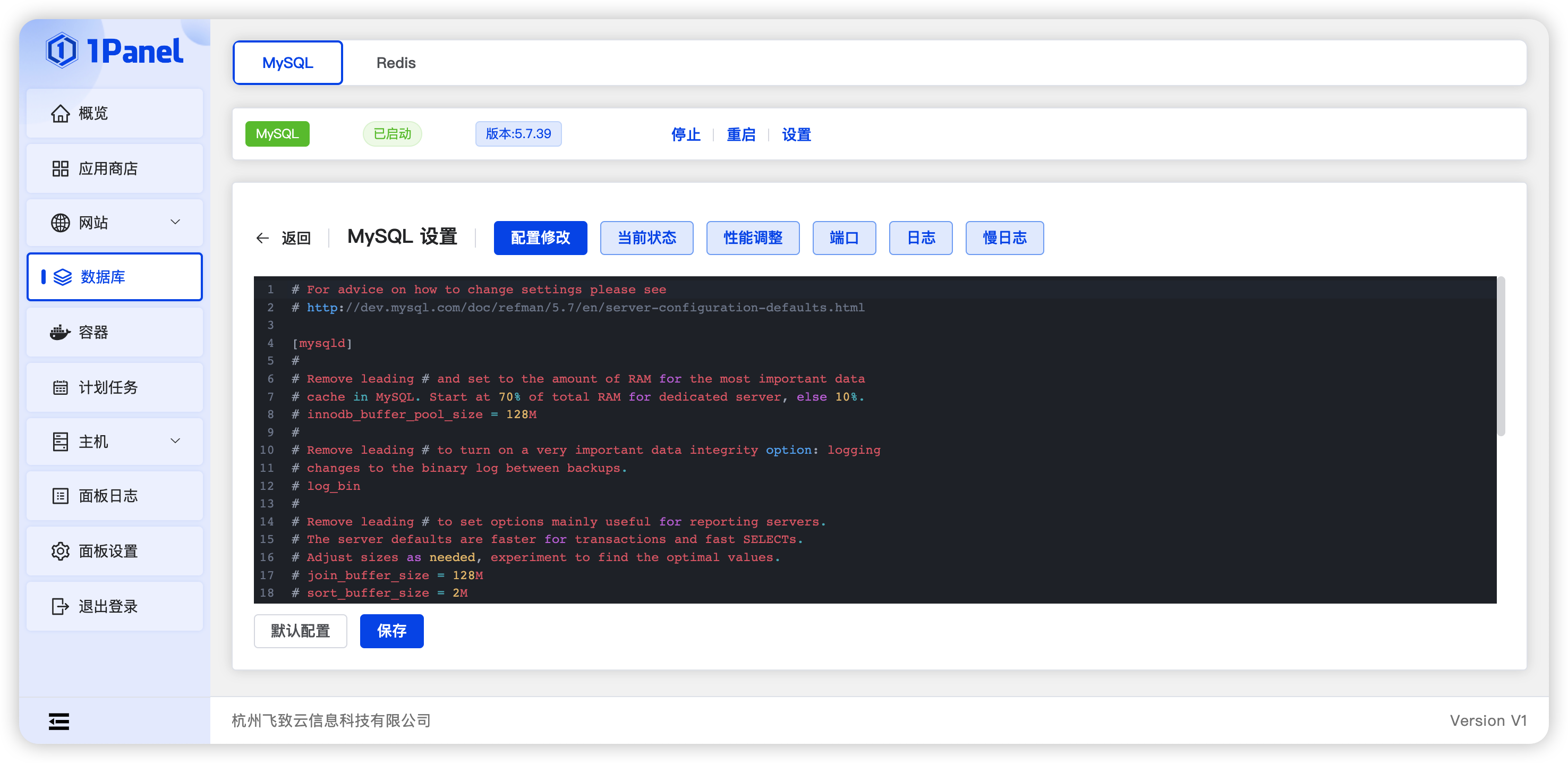Open the 慢日志 slow log tab
This screenshot has width=1568, height=763.
point(1004,238)
